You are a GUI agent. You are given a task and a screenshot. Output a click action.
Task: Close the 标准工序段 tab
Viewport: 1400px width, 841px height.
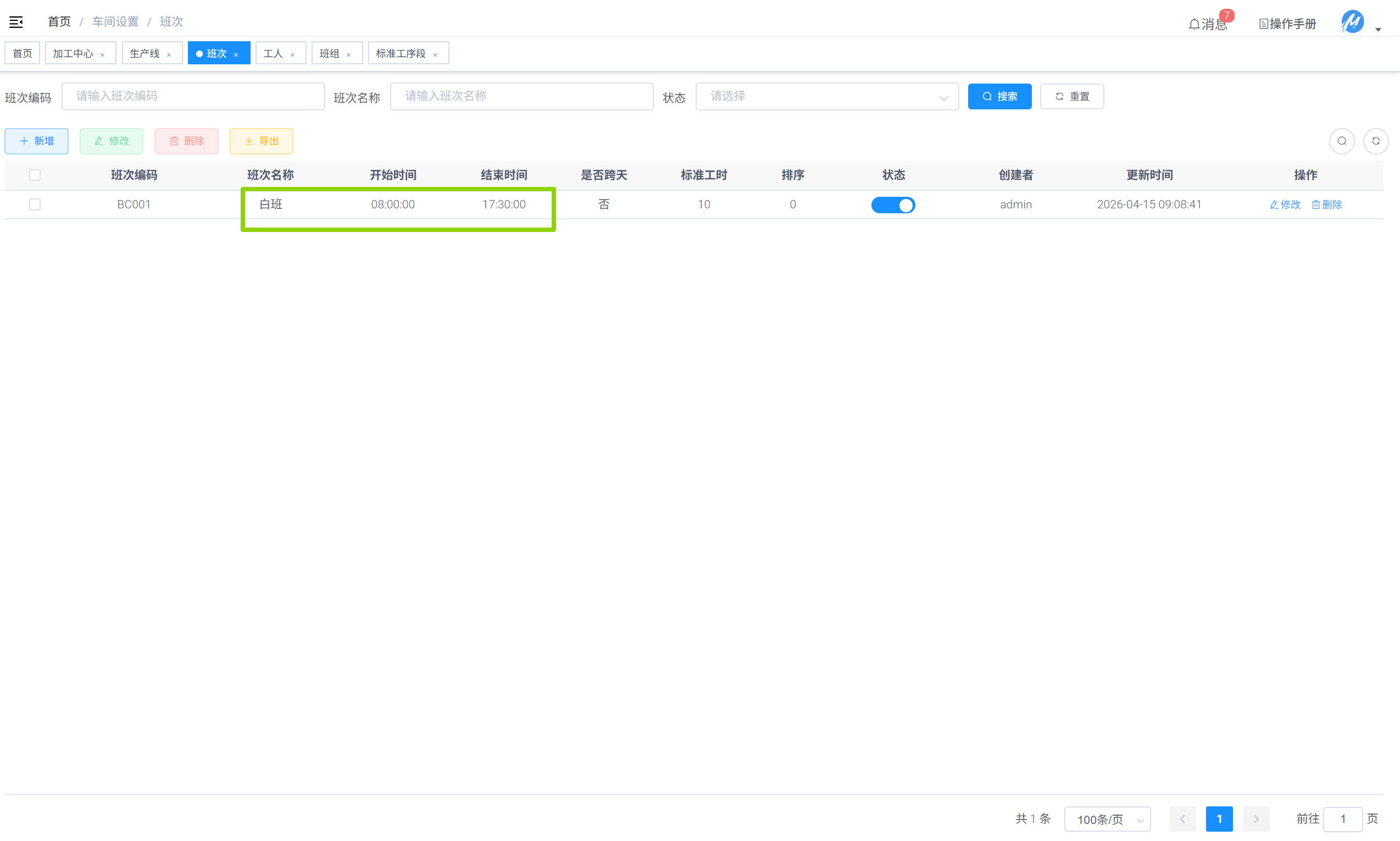[x=436, y=55]
